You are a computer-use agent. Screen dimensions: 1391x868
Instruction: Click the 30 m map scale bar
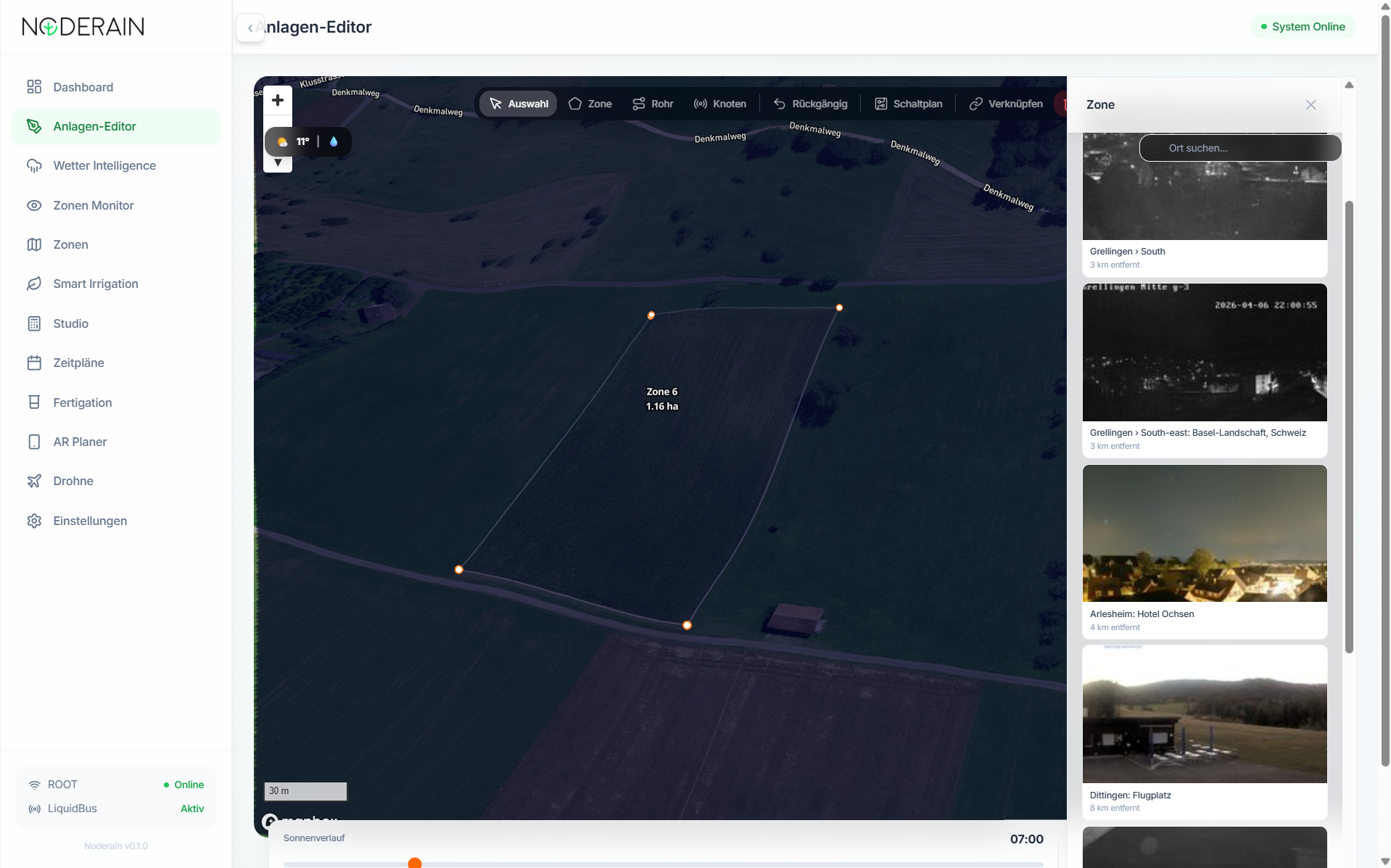coord(305,791)
